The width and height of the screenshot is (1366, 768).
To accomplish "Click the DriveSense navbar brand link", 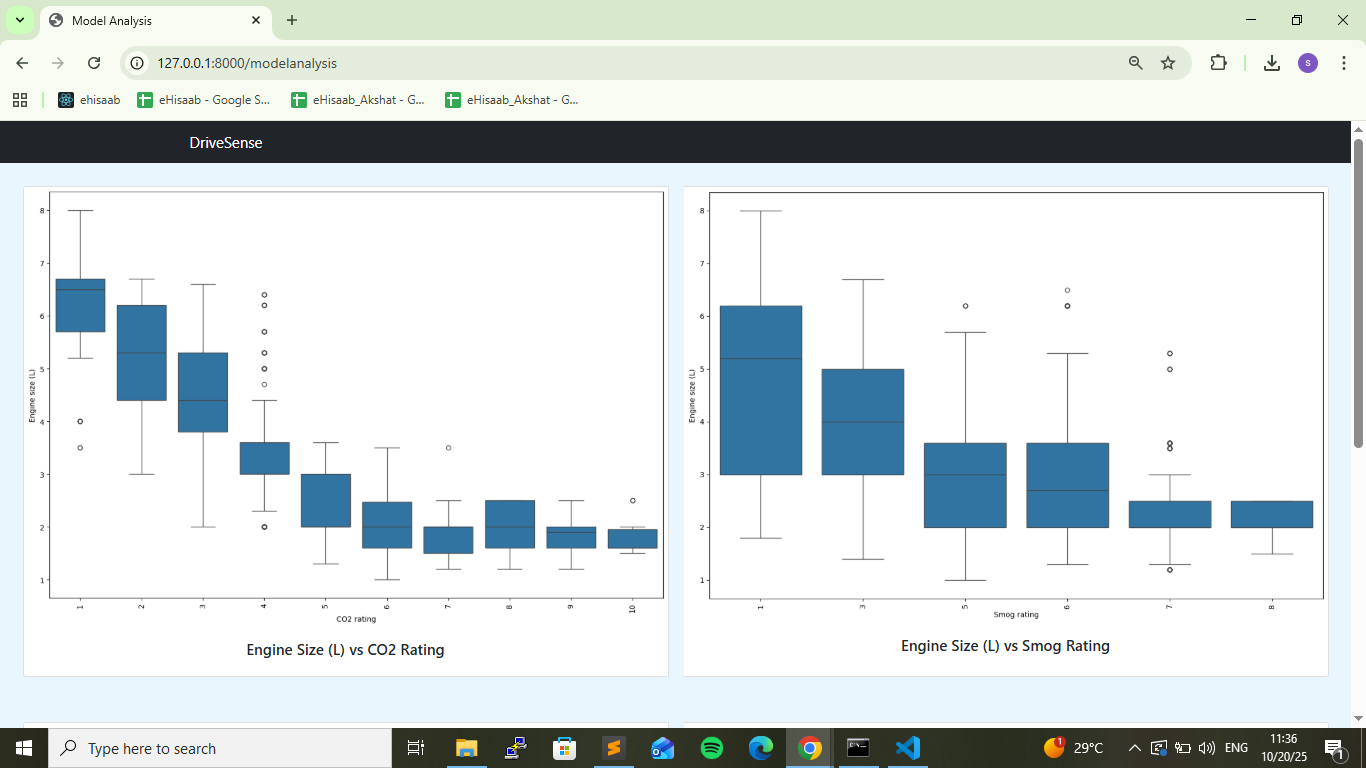I will click(x=226, y=143).
